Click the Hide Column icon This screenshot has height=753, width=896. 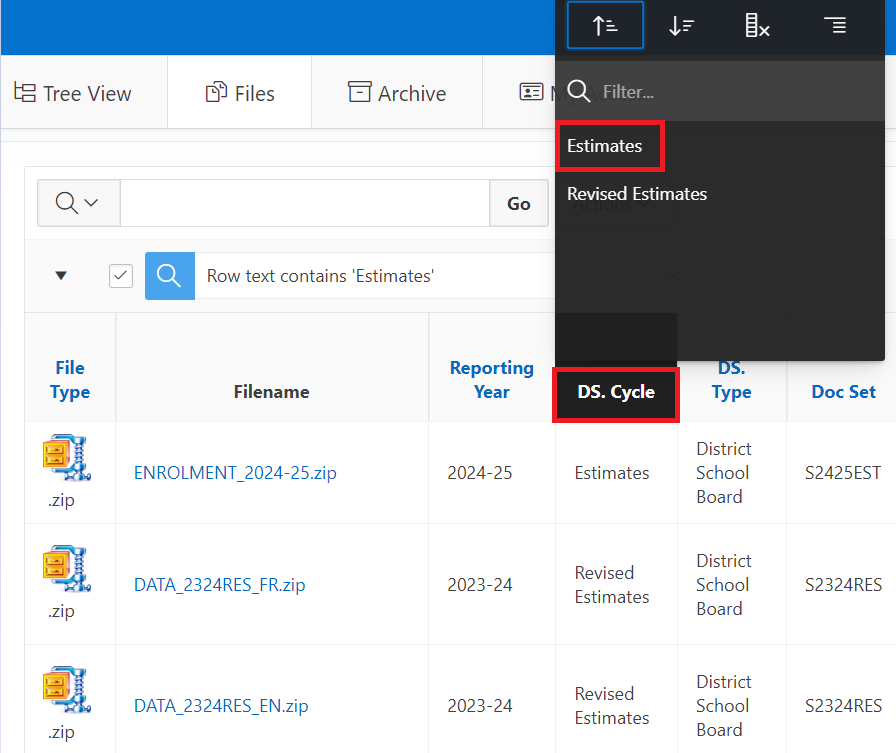pyautogui.click(x=757, y=26)
